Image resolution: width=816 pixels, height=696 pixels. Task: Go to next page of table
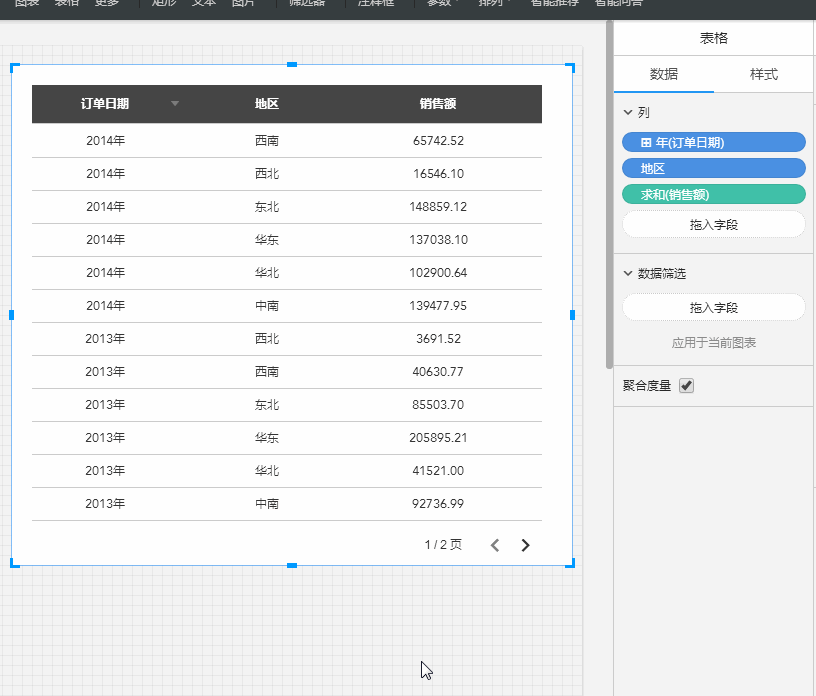526,545
